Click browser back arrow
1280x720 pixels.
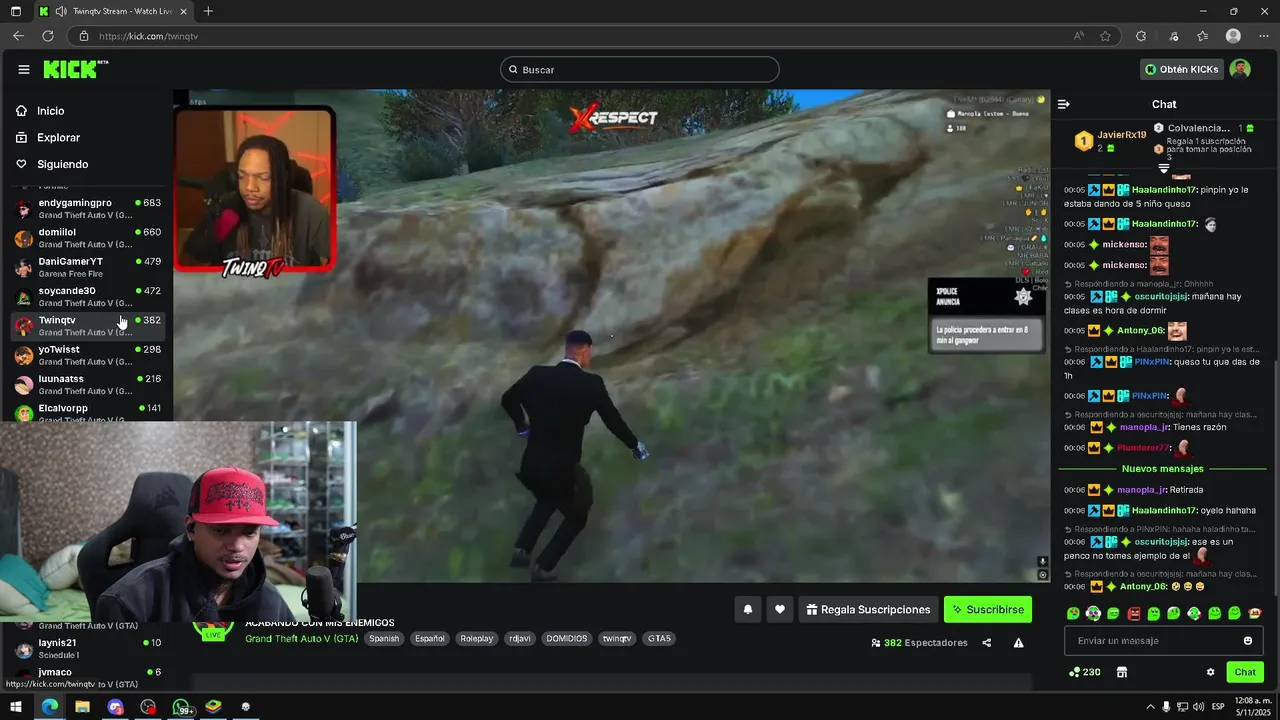18,36
